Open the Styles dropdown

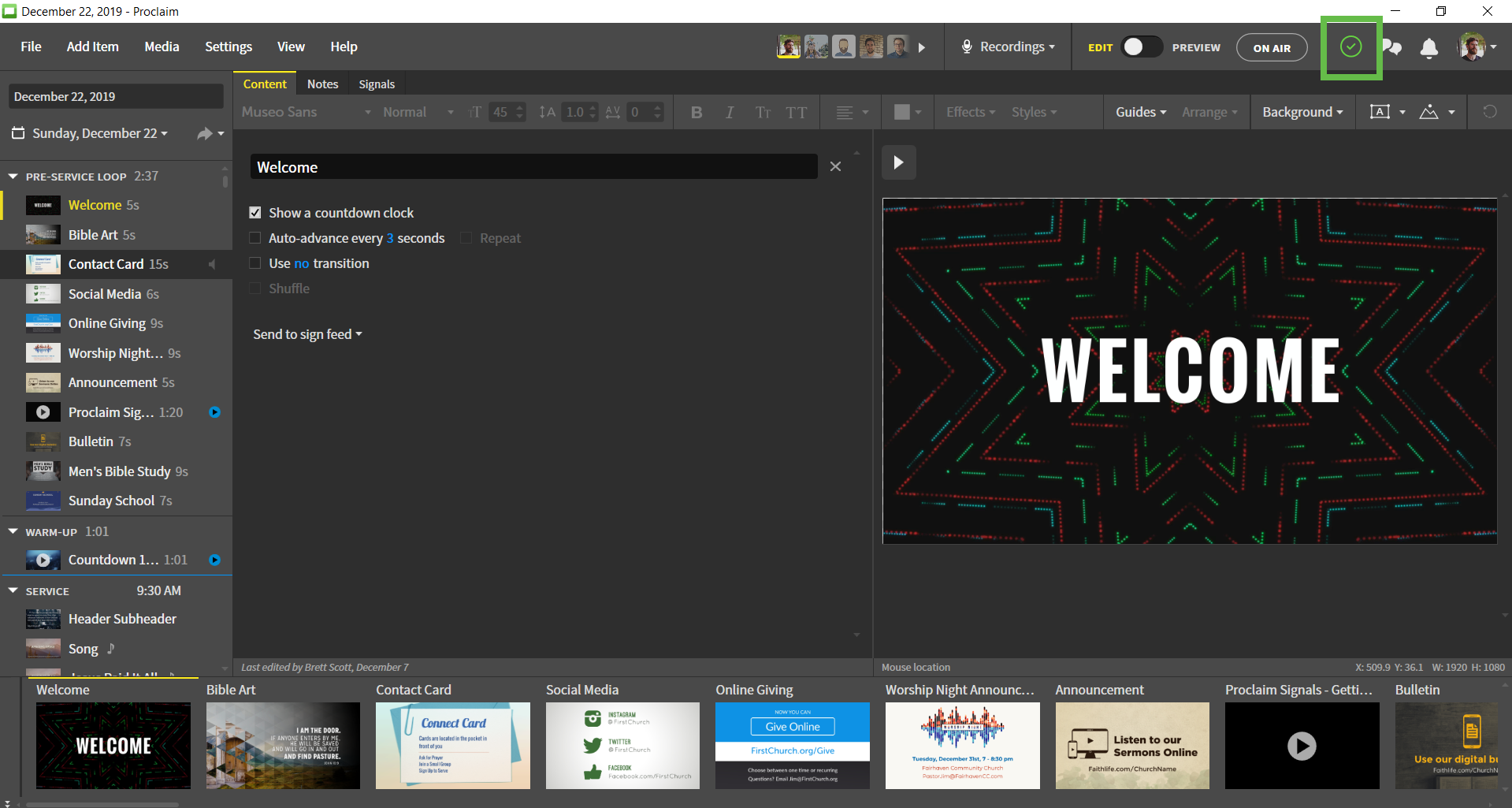pos(1034,112)
